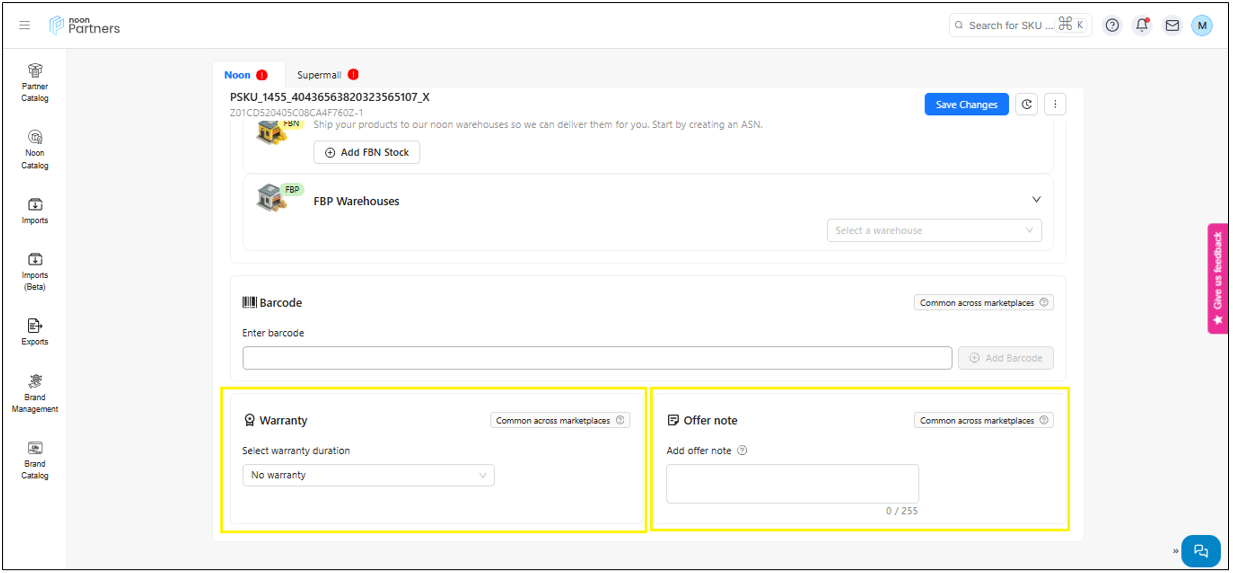Open Partner Catalog in sidebar
The height and width of the screenshot is (573, 1233).
[x=35, y=82]
